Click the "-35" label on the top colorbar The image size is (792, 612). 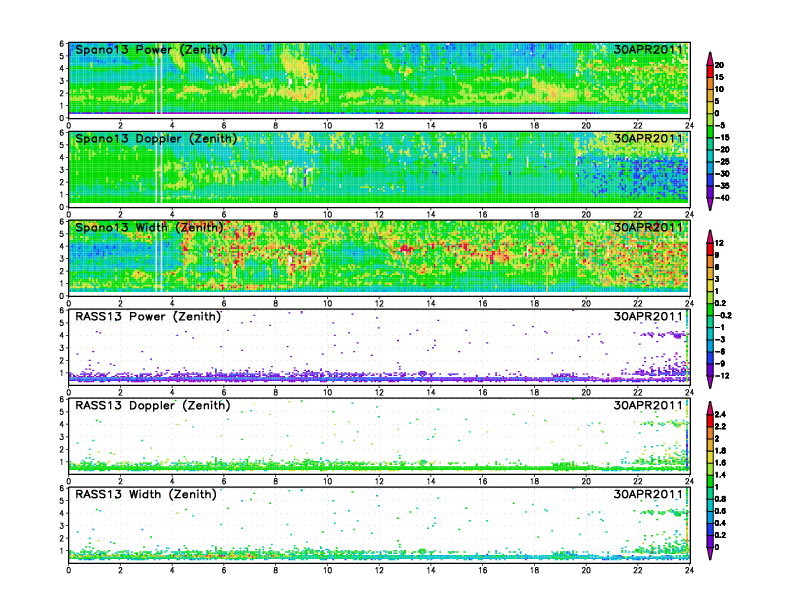pos(722,186)
